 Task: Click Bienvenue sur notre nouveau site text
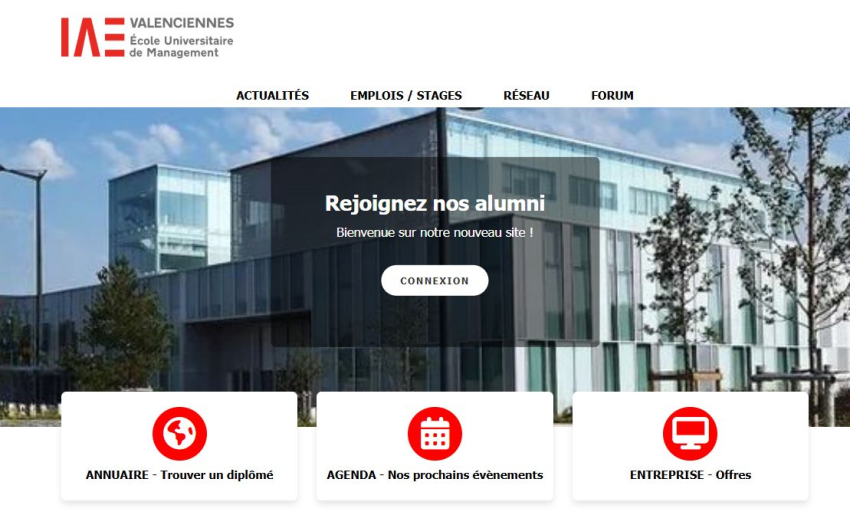[x=435, y=233]
